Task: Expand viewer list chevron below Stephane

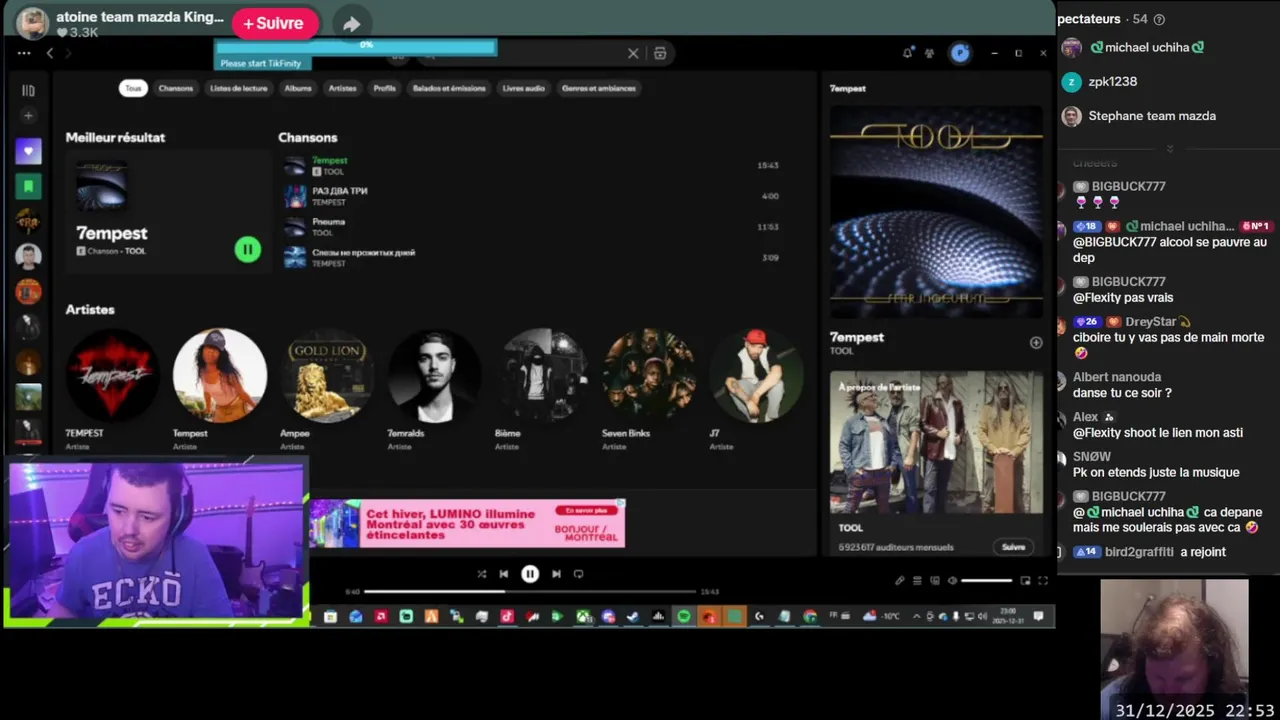Action: 1169,149
